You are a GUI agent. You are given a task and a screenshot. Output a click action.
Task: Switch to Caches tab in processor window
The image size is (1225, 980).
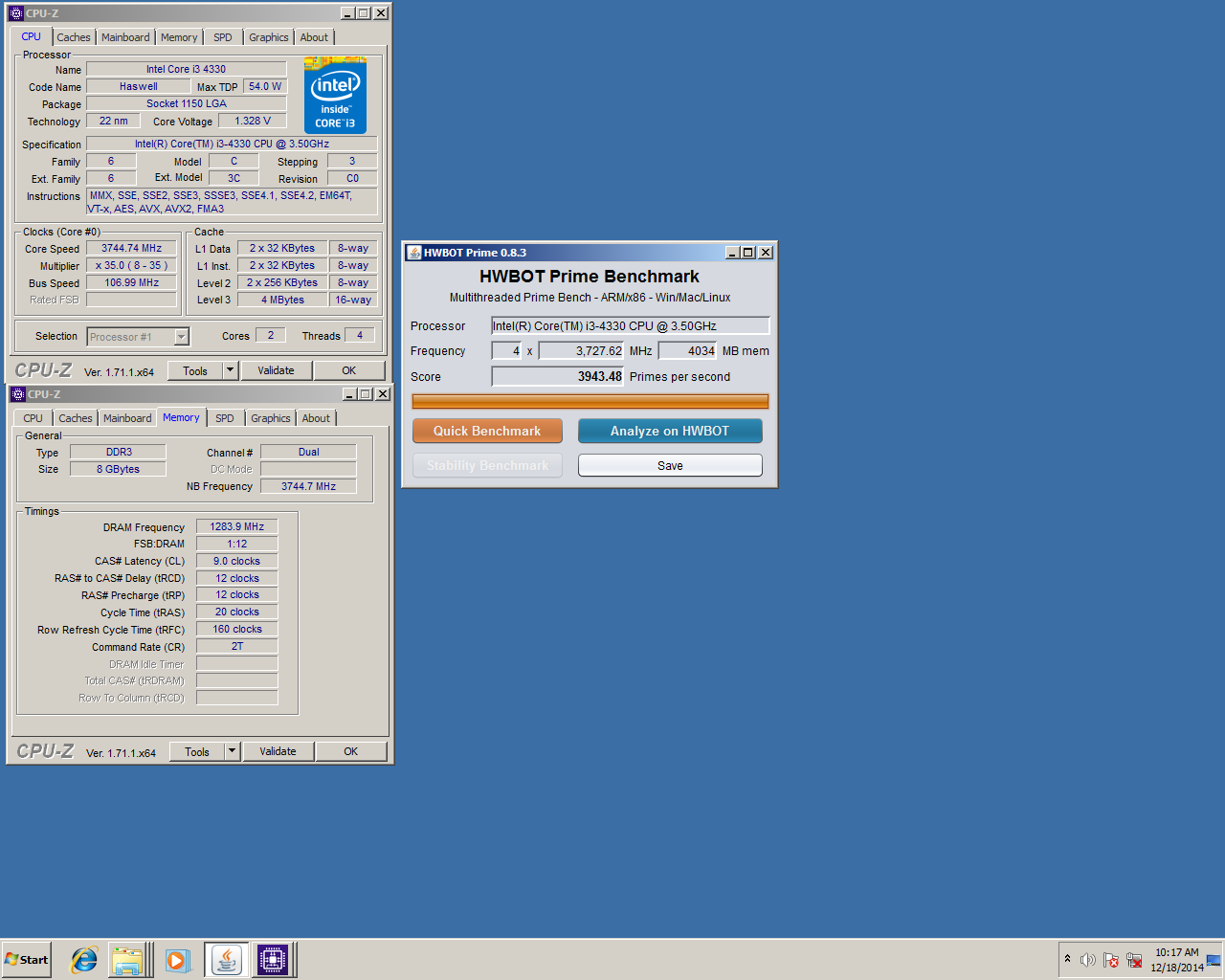(74, 37)
